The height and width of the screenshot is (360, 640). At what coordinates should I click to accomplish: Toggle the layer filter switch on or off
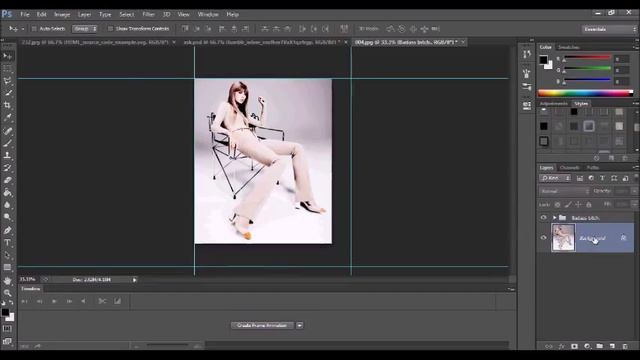635,178
